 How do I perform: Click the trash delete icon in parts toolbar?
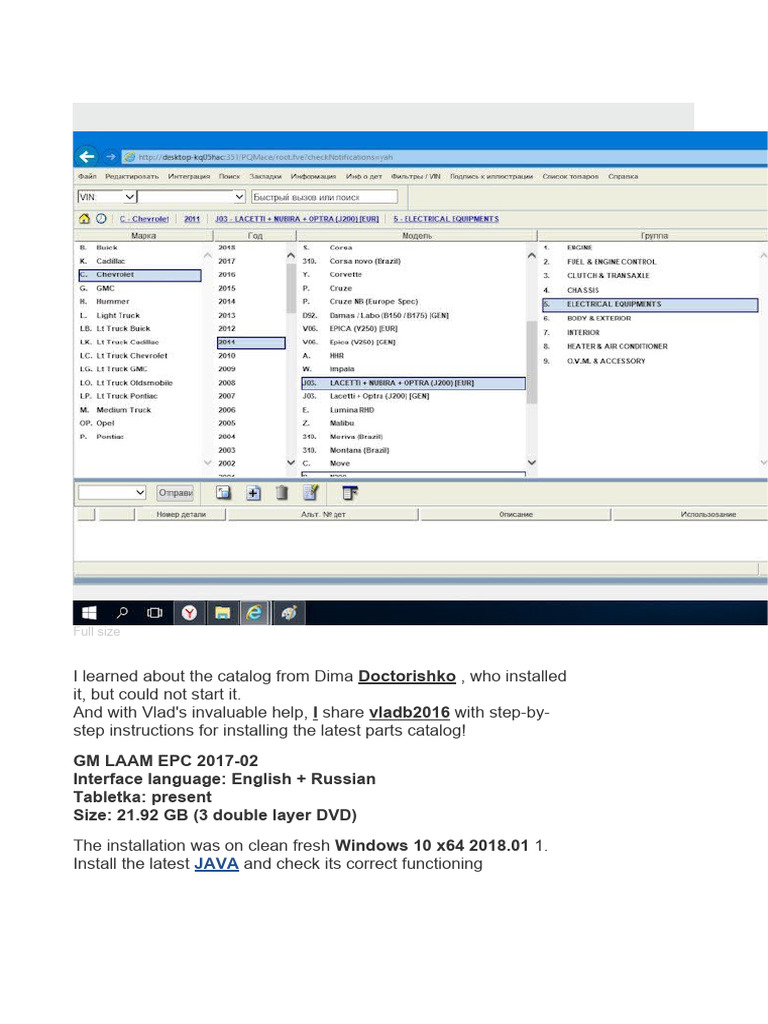pyautogui.click(x=282, y=493)
